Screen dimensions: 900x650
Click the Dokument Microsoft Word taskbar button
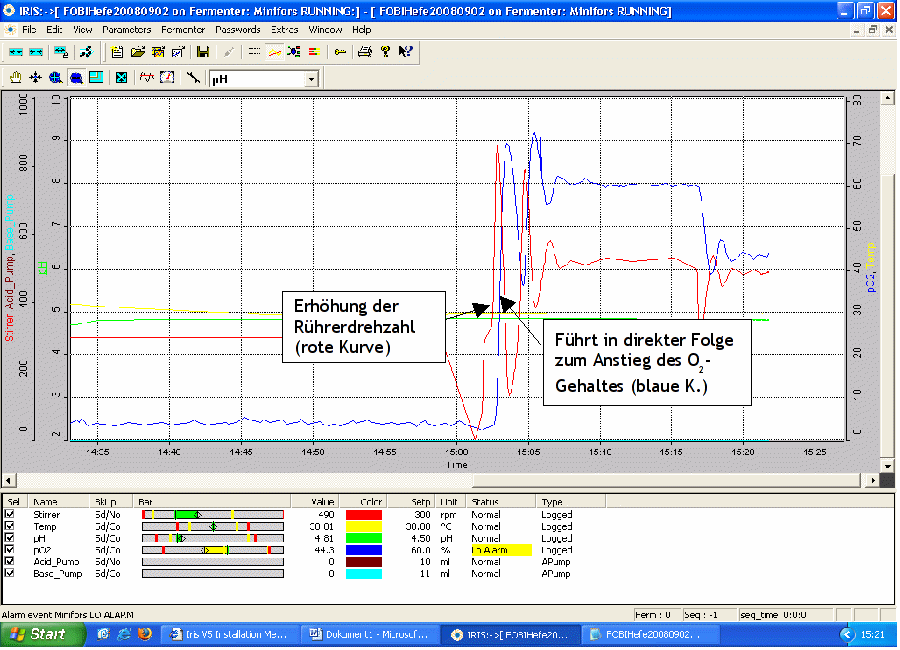[x=370, y=635]
